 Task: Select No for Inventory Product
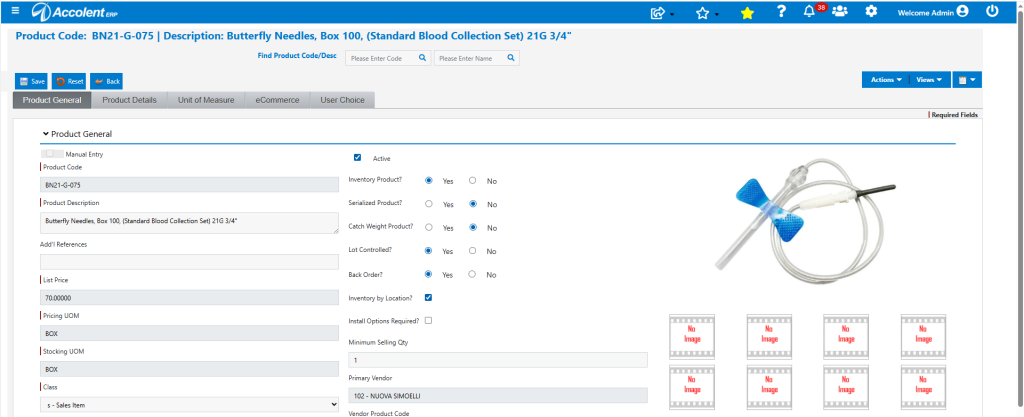tap(472, 181)
